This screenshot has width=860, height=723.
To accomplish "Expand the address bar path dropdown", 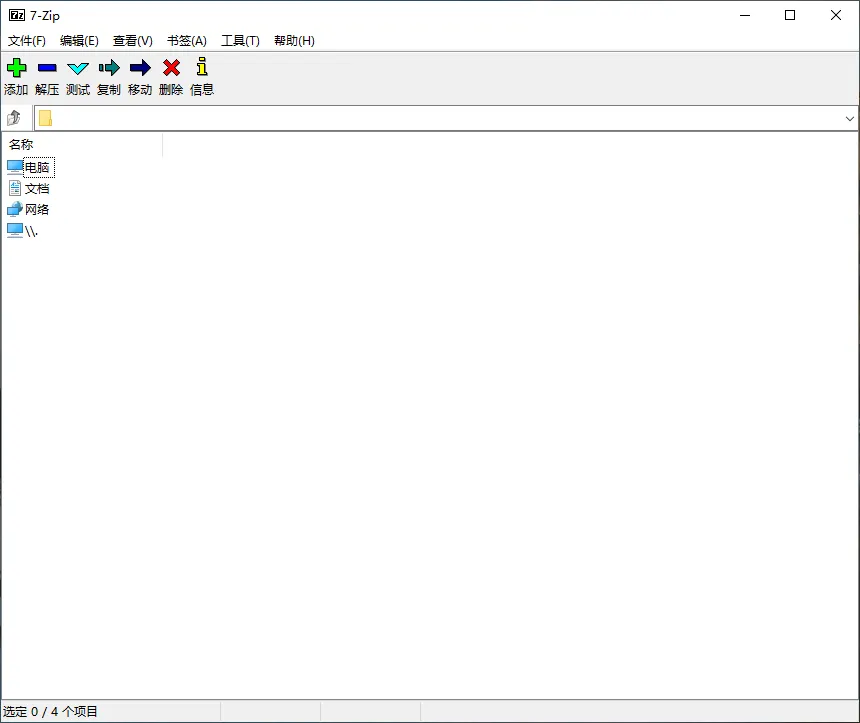I will 850,118.
